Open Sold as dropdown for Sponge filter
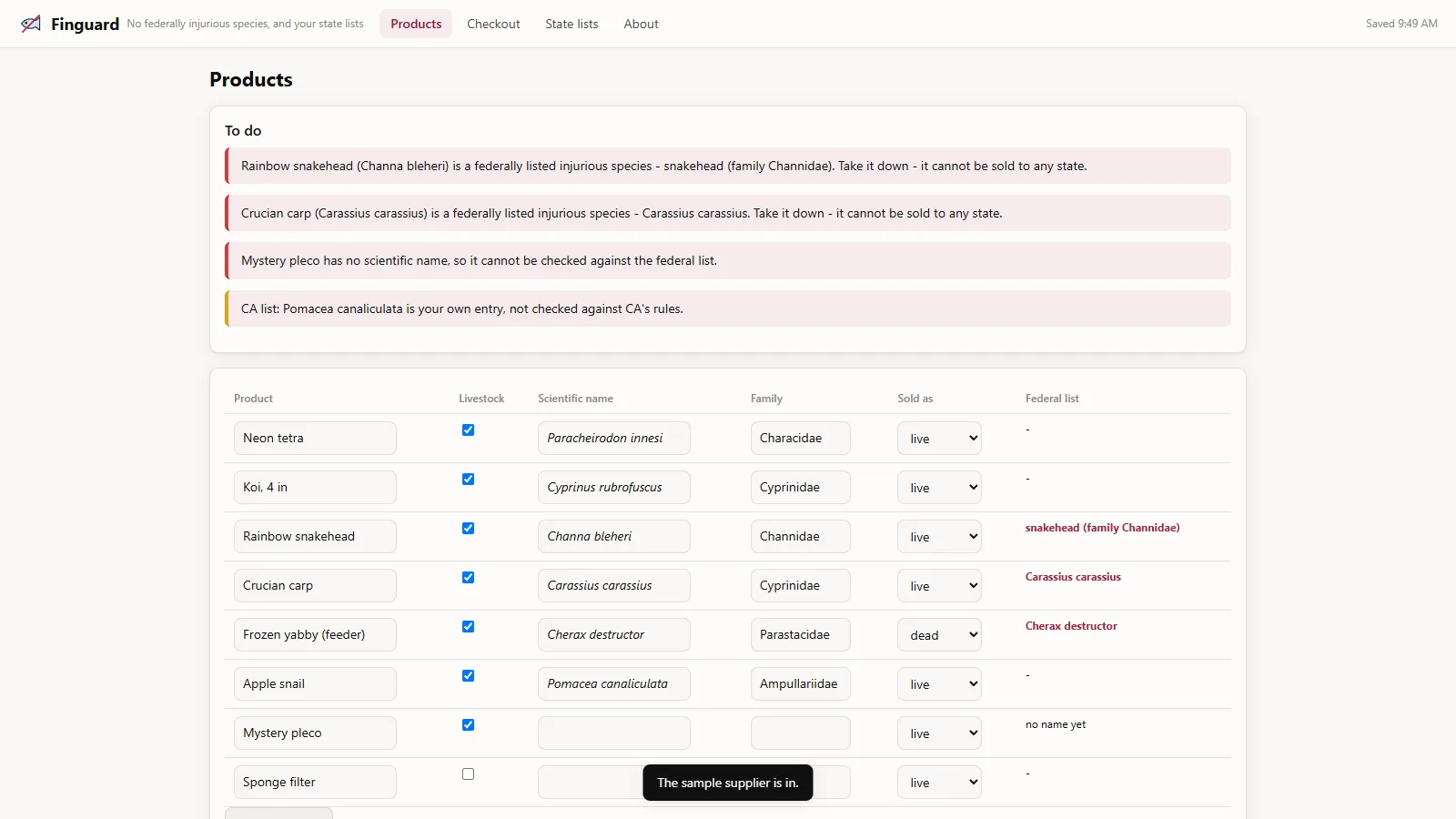Screen dimensions: 1456x819 click(x=939, y=783)
